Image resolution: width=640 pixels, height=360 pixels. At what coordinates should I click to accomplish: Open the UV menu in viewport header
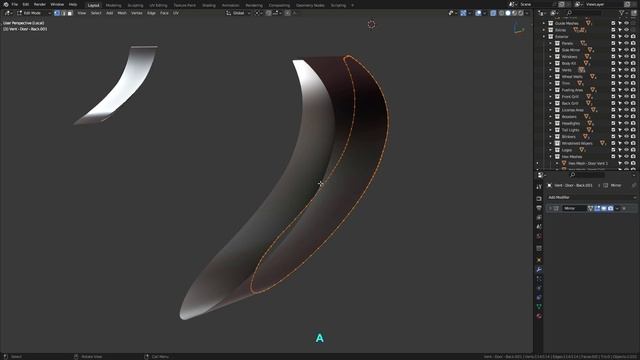pos(176,13)
